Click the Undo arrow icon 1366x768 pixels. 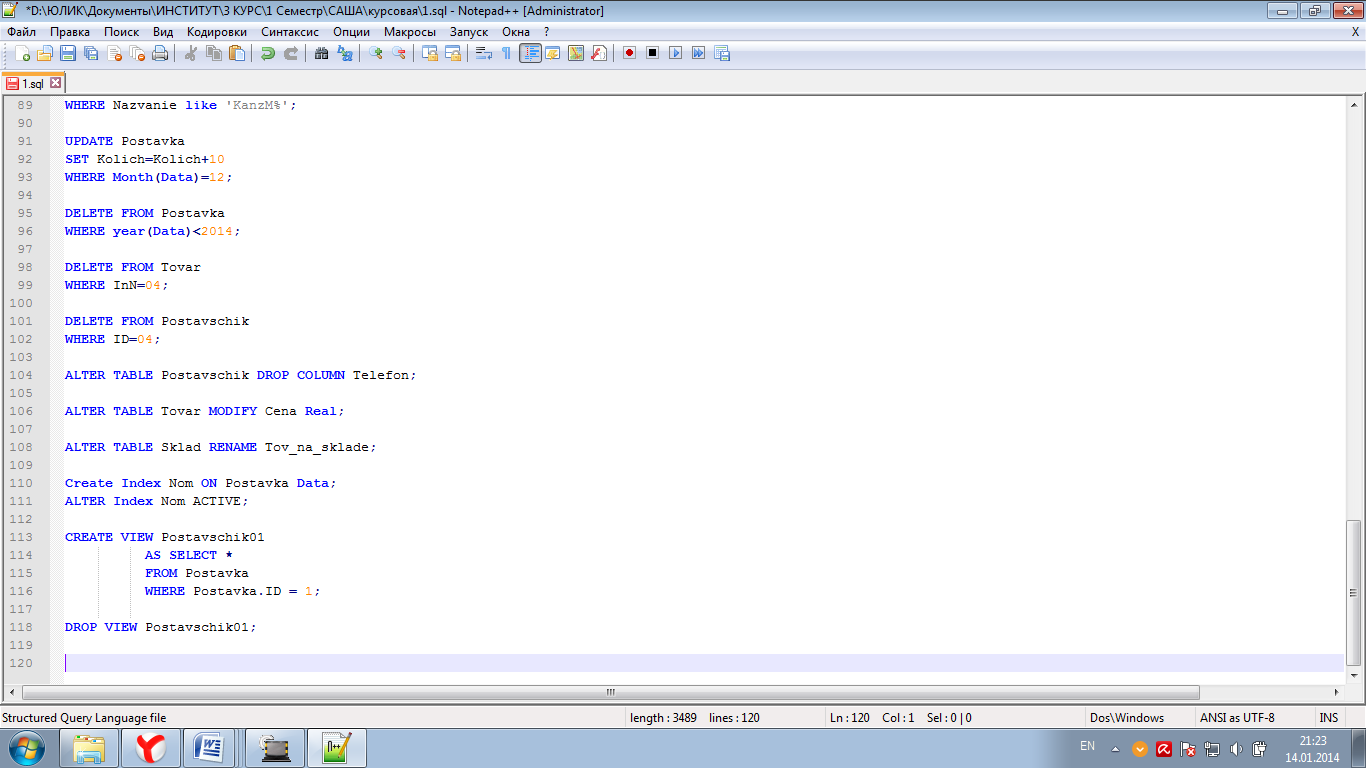(268, 53)
